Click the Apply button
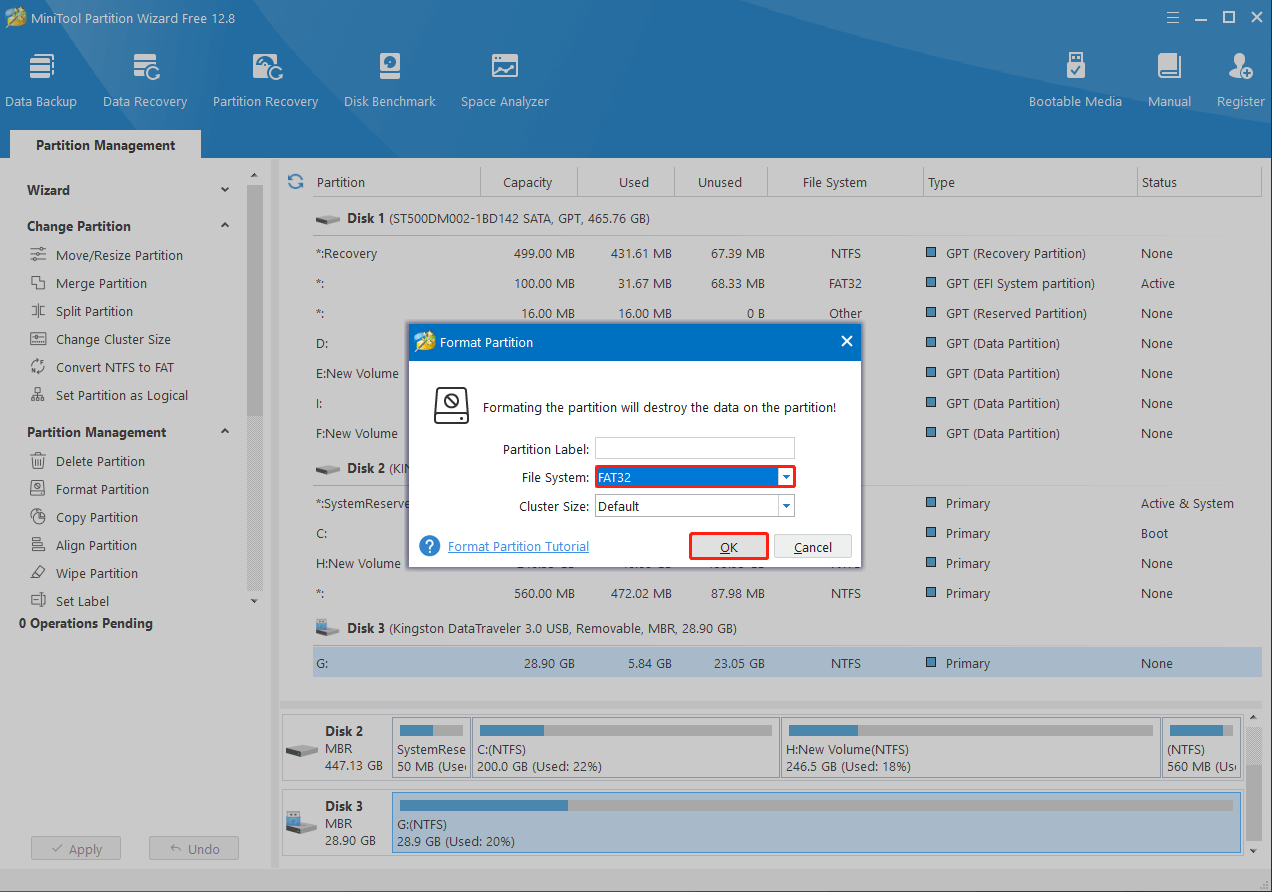This screenshot has width=1272, height=892. coord(76,849)
